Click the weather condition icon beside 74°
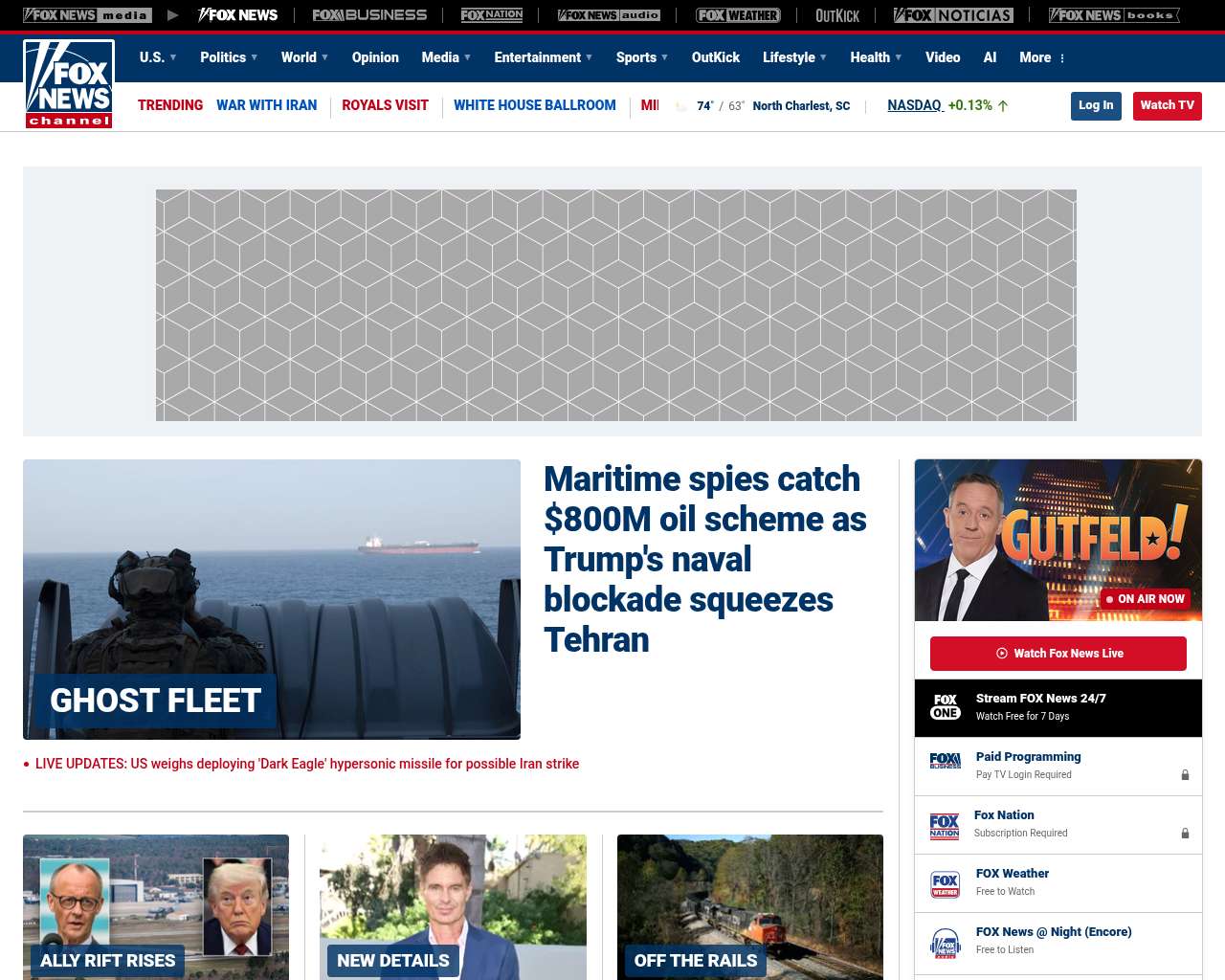 tap(681, 106)
